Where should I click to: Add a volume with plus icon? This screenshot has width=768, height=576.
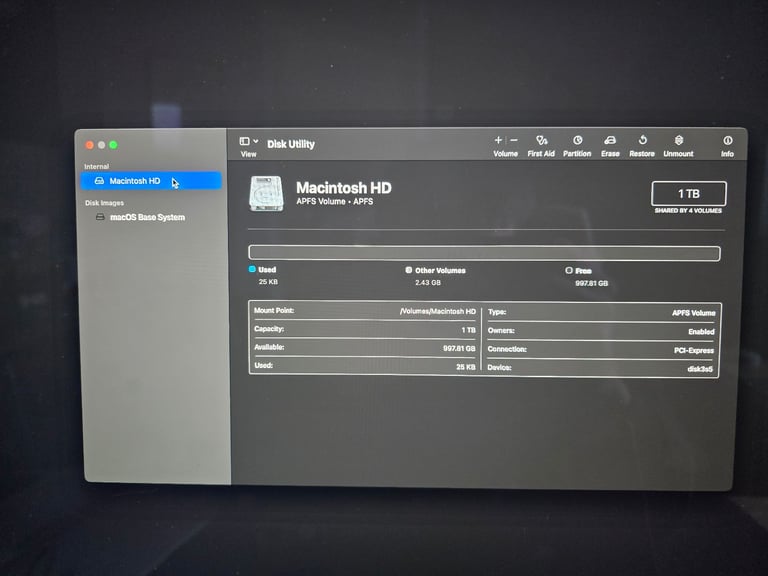(498, 140)
